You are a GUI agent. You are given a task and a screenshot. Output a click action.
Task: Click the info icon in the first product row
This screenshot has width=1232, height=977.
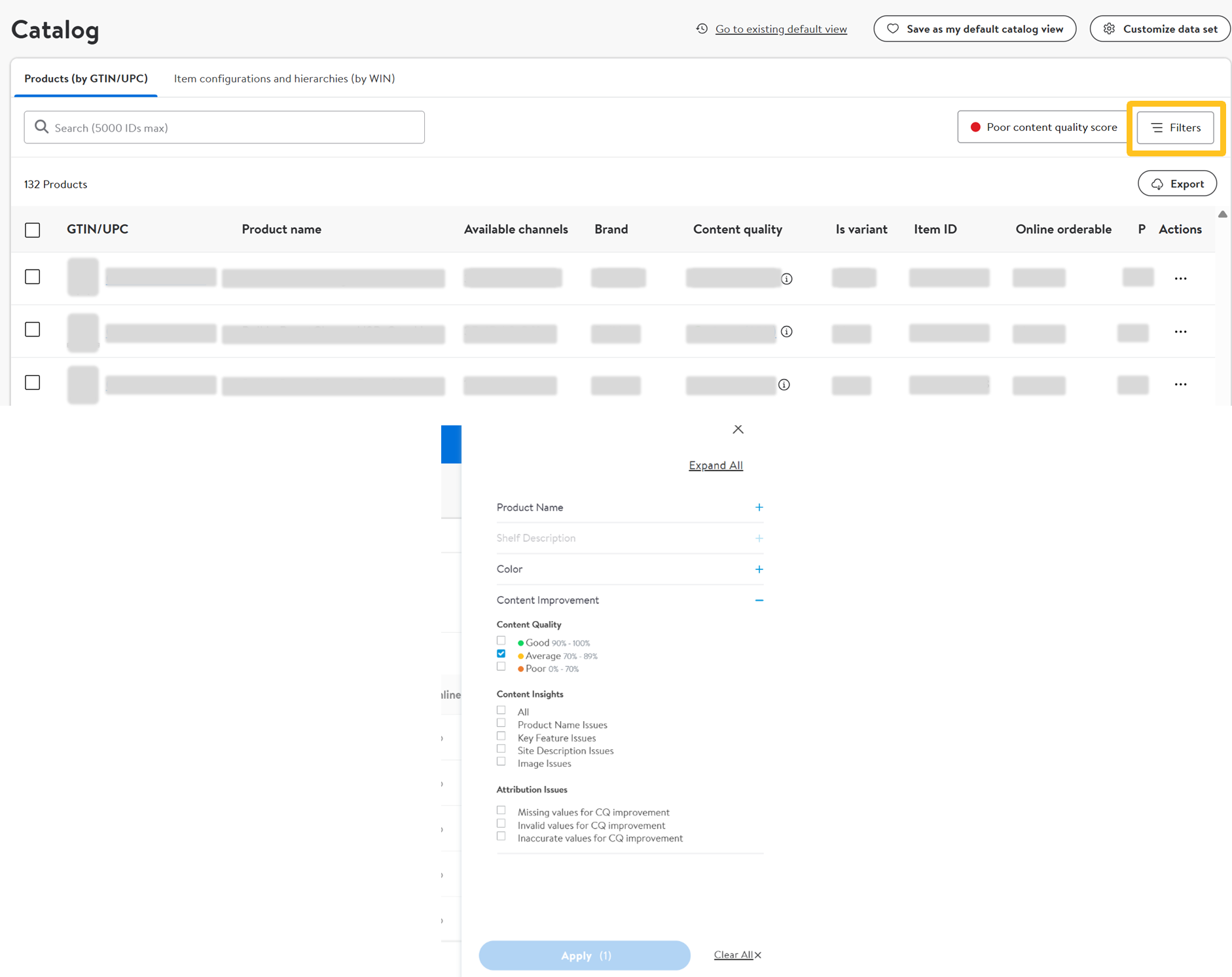click(x=787, y=279)
